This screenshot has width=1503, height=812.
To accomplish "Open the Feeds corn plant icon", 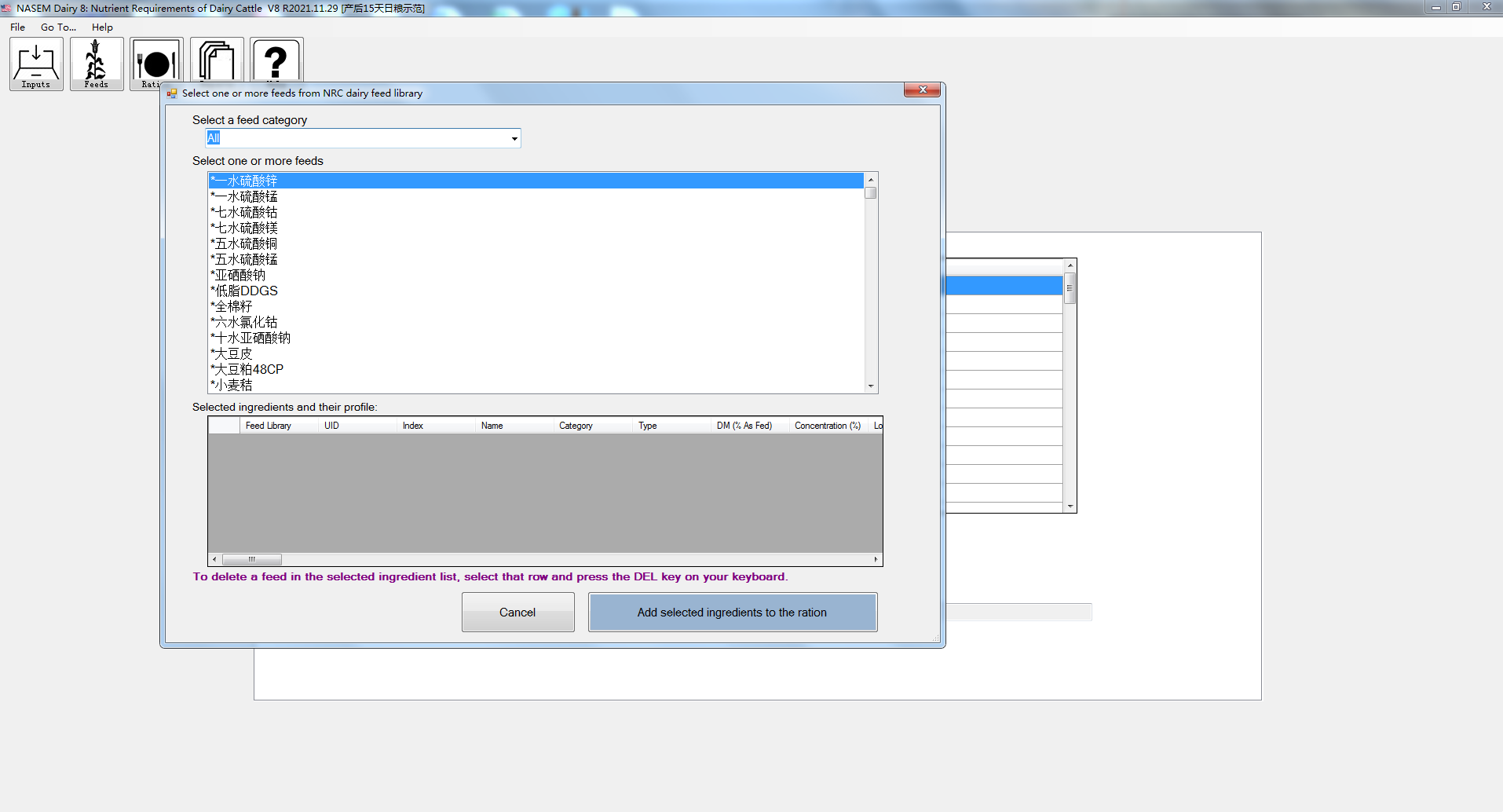I will (97, 64).
